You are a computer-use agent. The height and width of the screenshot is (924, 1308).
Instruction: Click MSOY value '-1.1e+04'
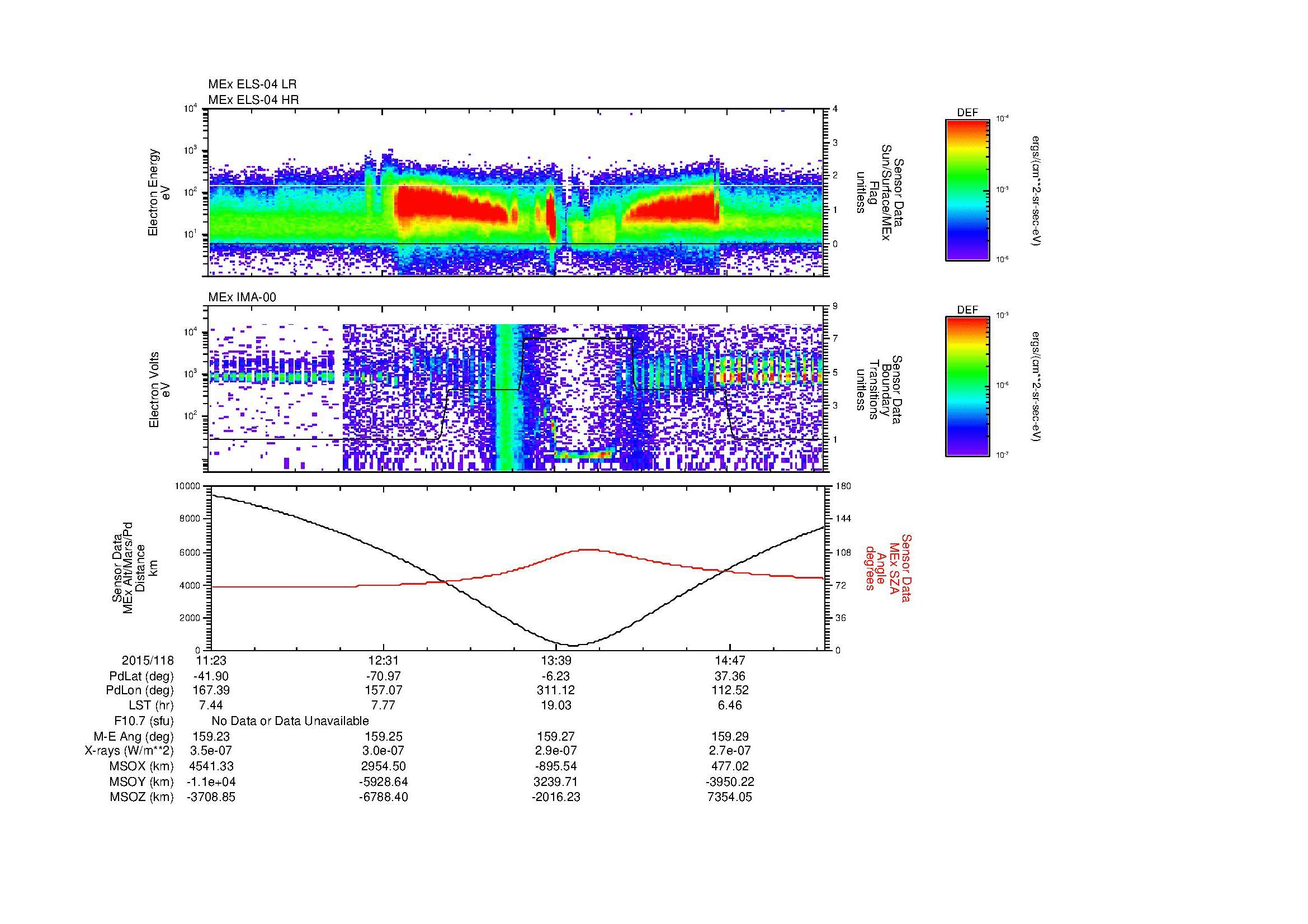click(211, 781)
